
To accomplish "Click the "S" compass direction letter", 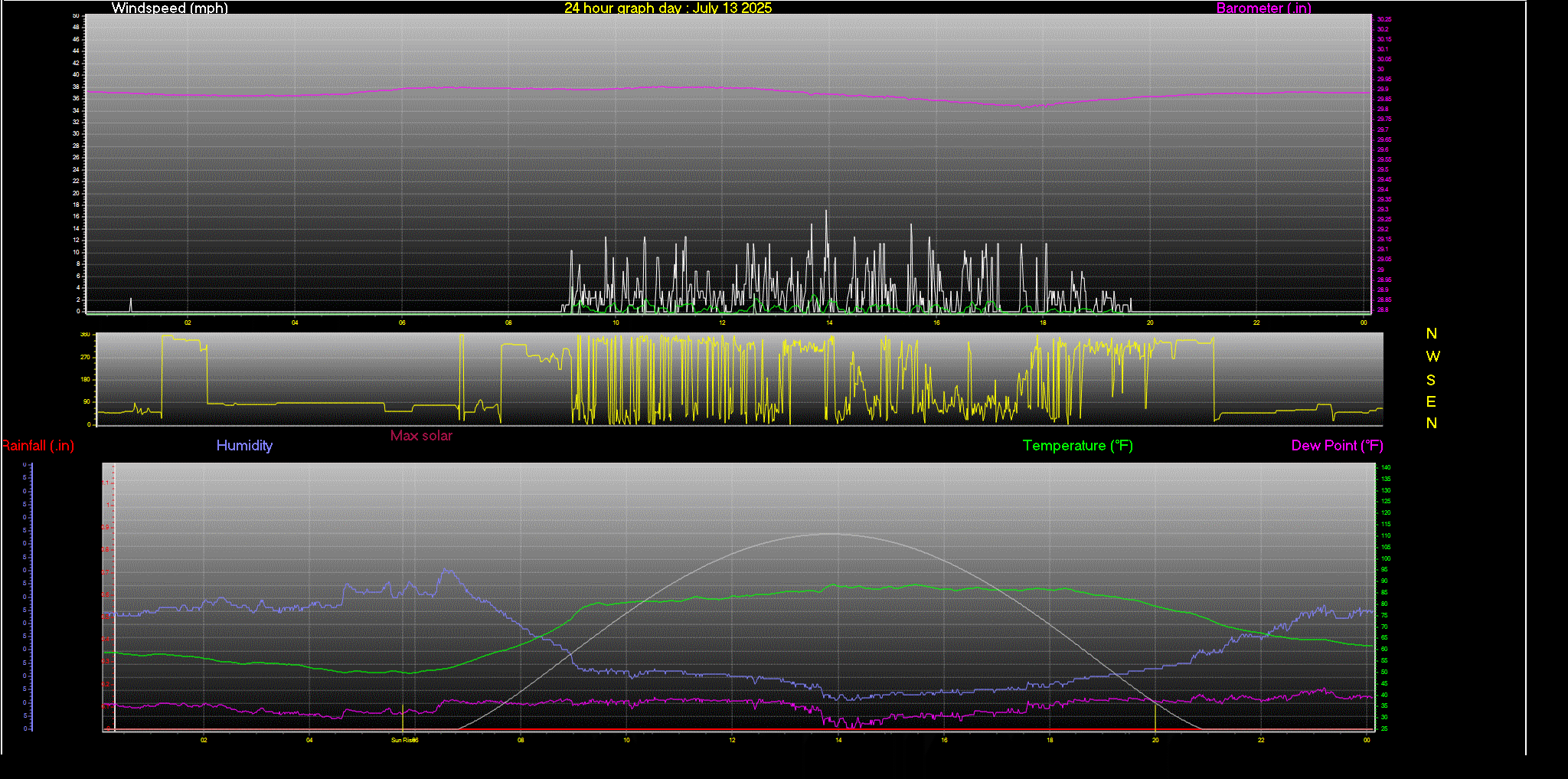I will tap(1431, 380).
